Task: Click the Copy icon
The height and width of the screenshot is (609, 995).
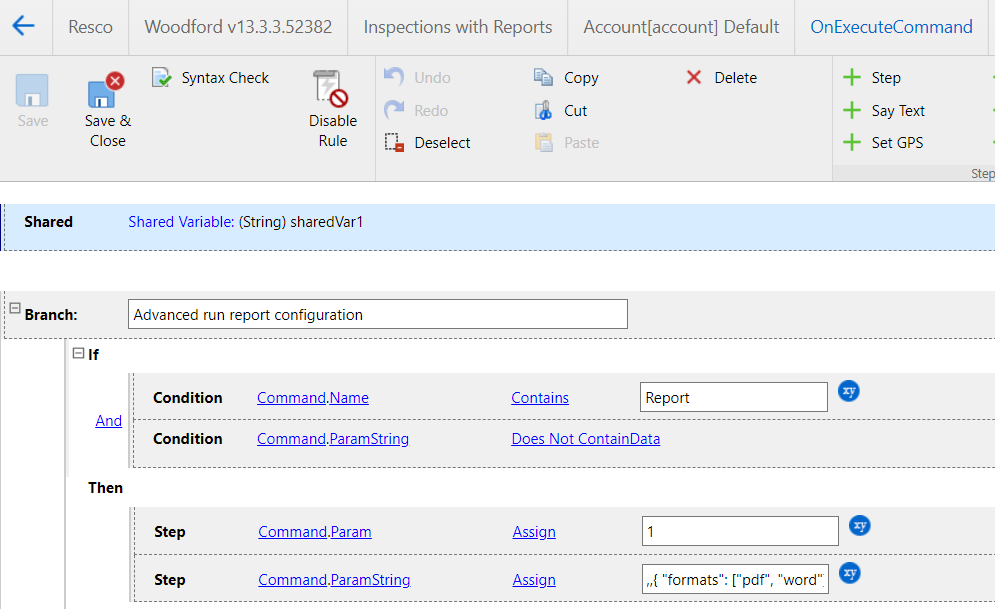Action: (543, 77)
